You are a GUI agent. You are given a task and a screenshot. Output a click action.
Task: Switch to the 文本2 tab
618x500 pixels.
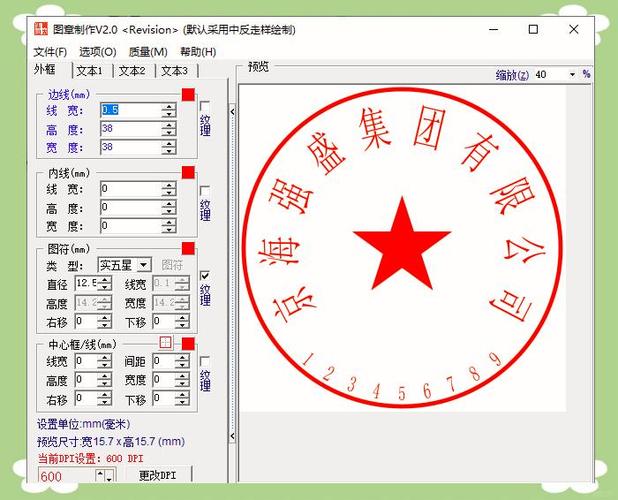click(x=132, y=71)
